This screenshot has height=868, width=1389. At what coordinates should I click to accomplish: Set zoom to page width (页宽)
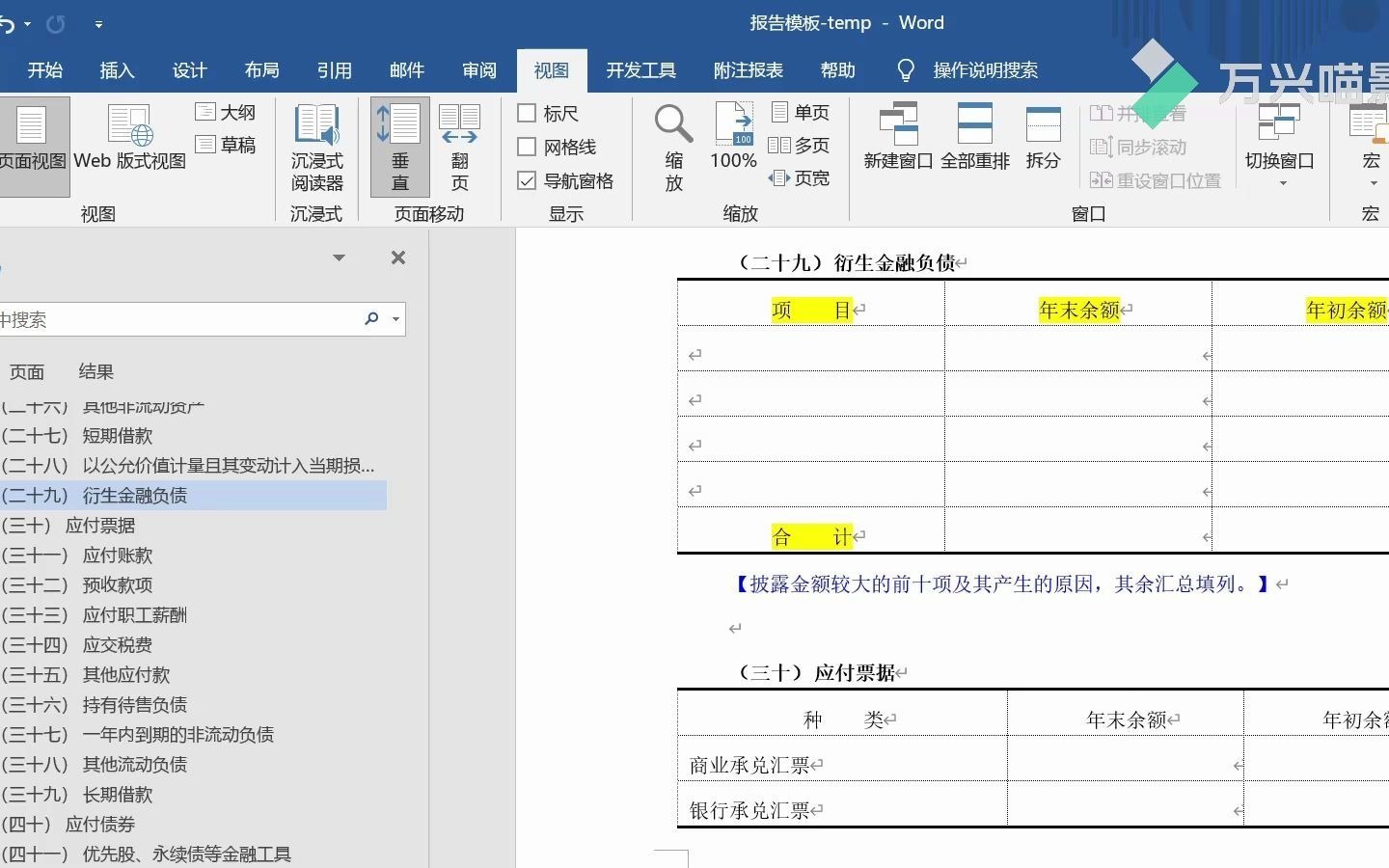pyautogui.click(x=799, y=177)
